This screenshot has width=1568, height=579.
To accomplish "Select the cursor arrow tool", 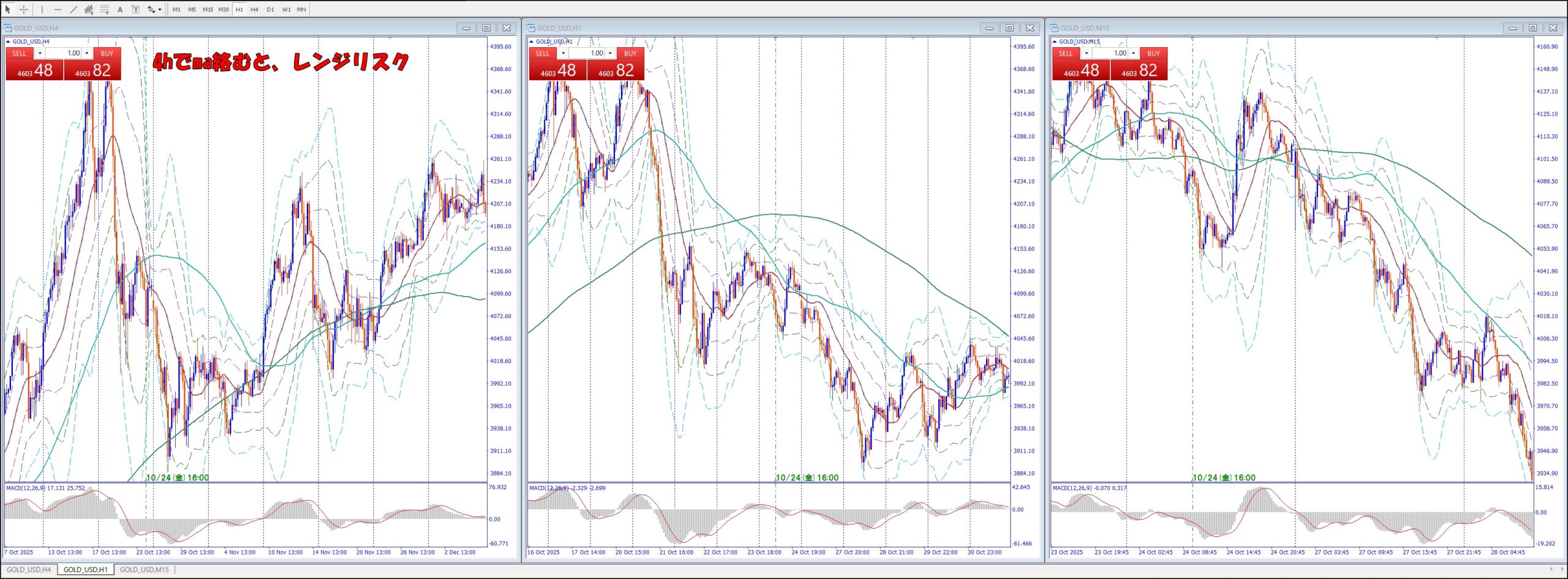I will tap(8, 9).
